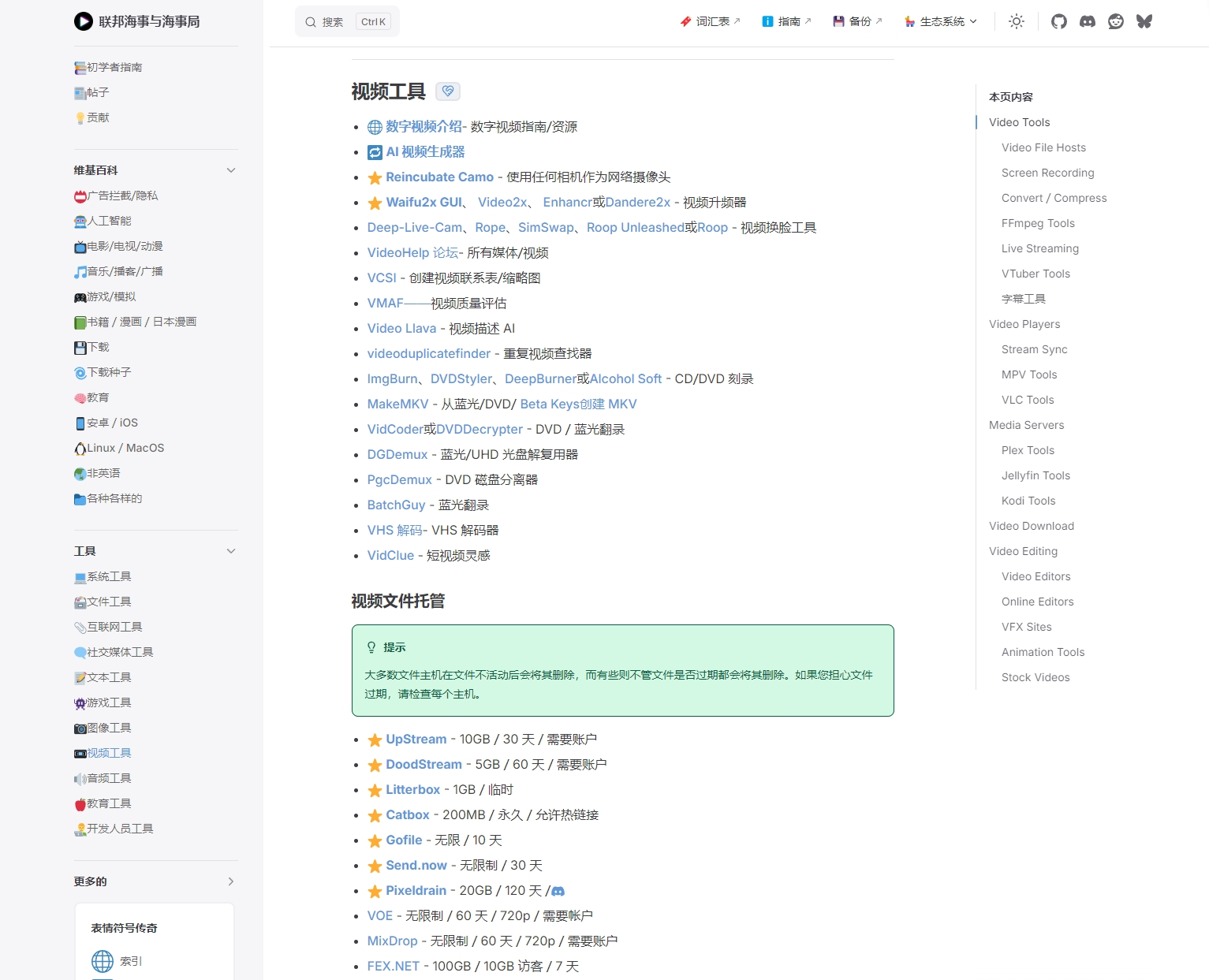The image size is (1209, 980).
Task: Go to 安卓 / iOS in sidebar
Action: point(112,423)
